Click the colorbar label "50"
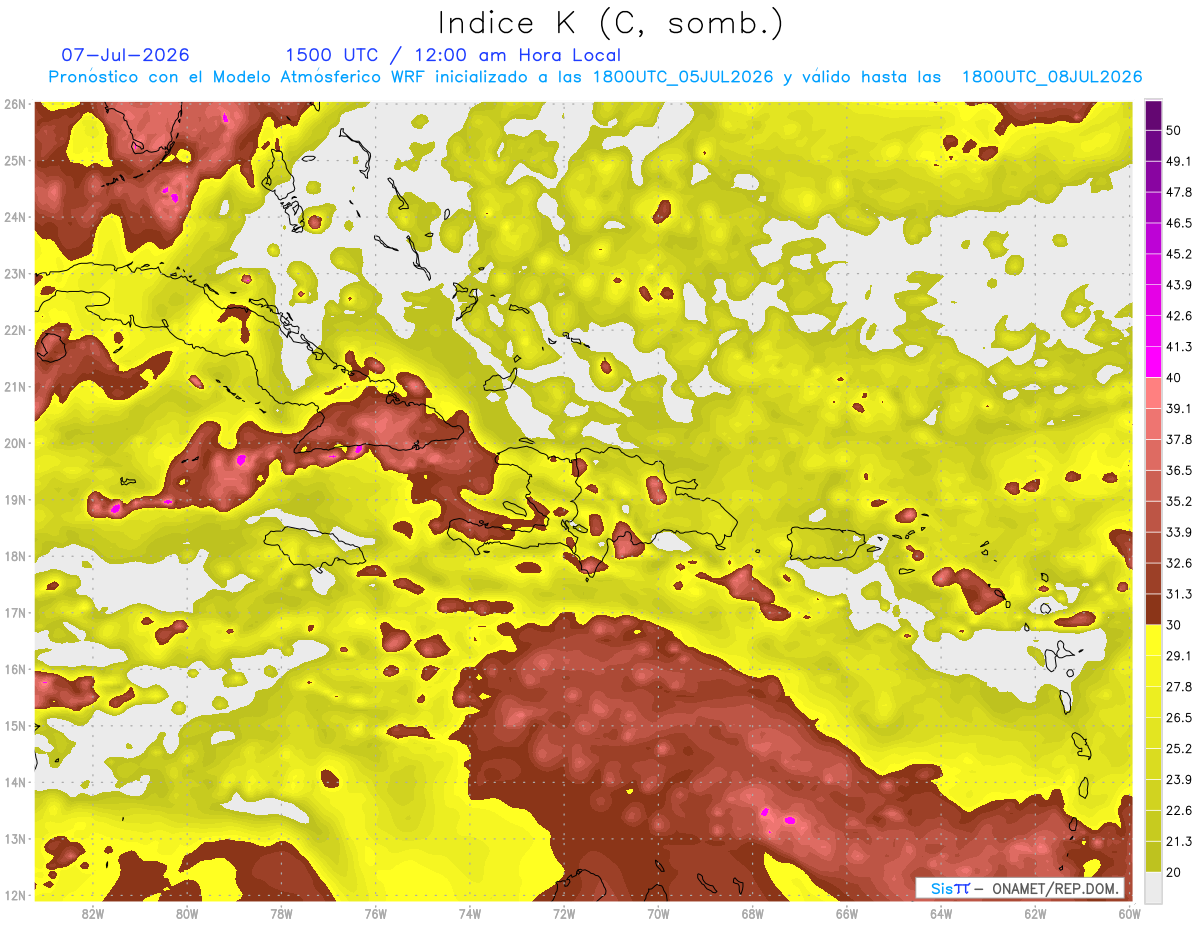The width and height of the screenshot is (1200, 927). (1175, 131)
